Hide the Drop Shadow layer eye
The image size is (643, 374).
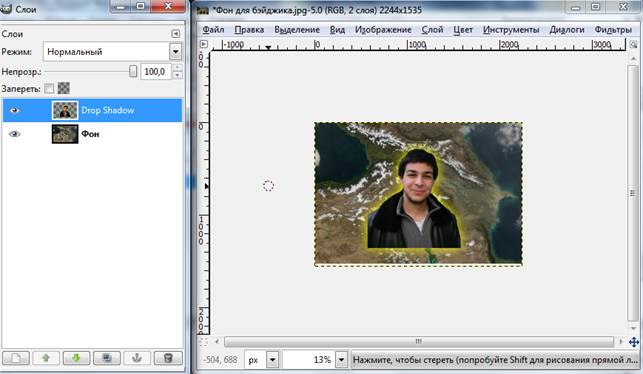[14, 110]
